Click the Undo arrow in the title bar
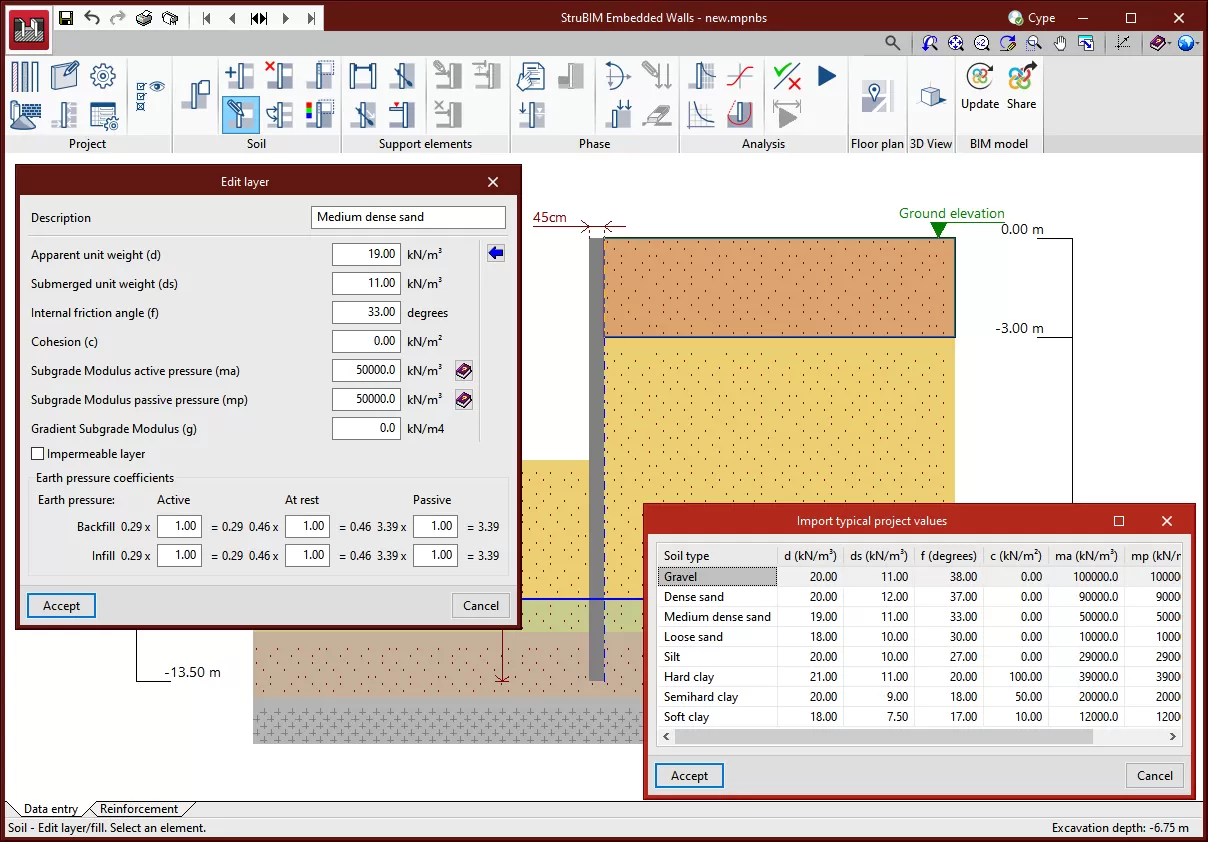 tap(92, 18)
